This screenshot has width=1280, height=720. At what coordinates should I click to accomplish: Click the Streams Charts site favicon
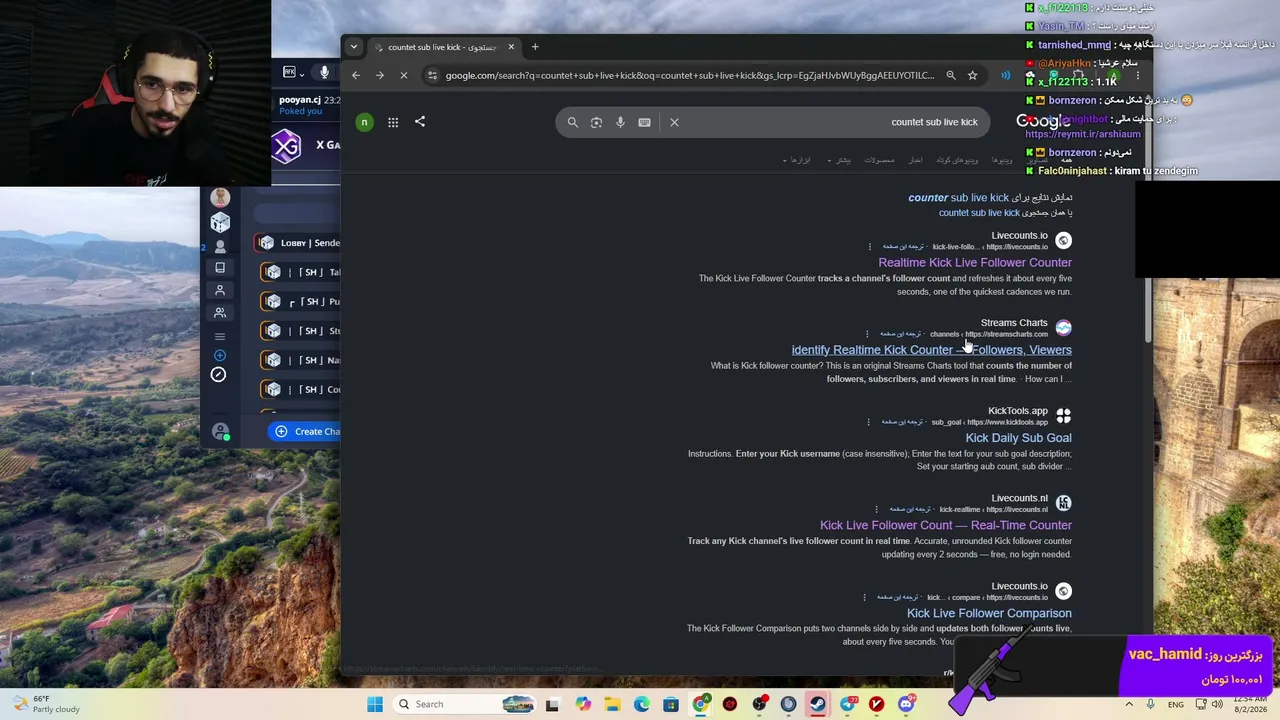tap(1063, 328)
